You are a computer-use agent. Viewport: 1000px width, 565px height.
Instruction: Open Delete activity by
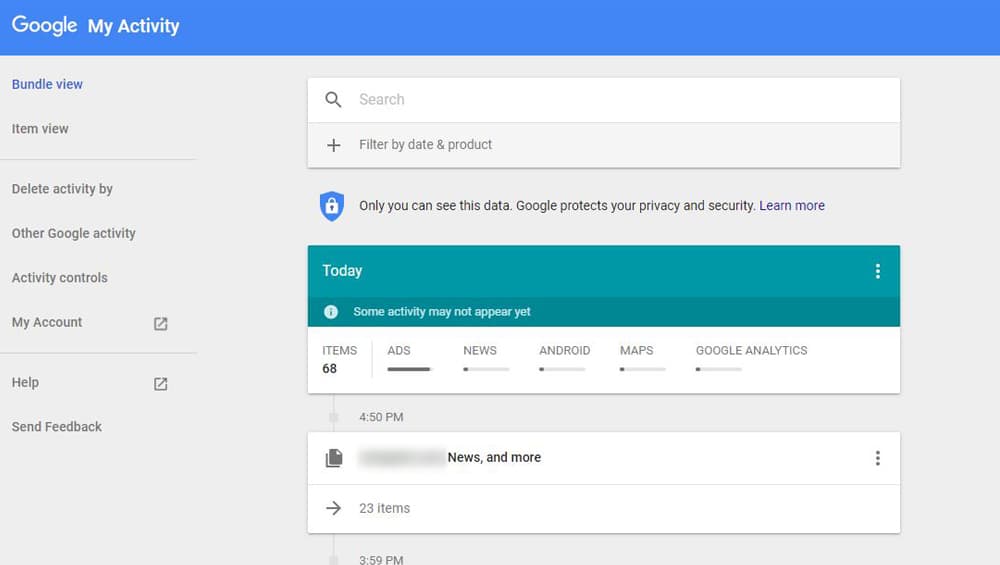click(62, 189)
